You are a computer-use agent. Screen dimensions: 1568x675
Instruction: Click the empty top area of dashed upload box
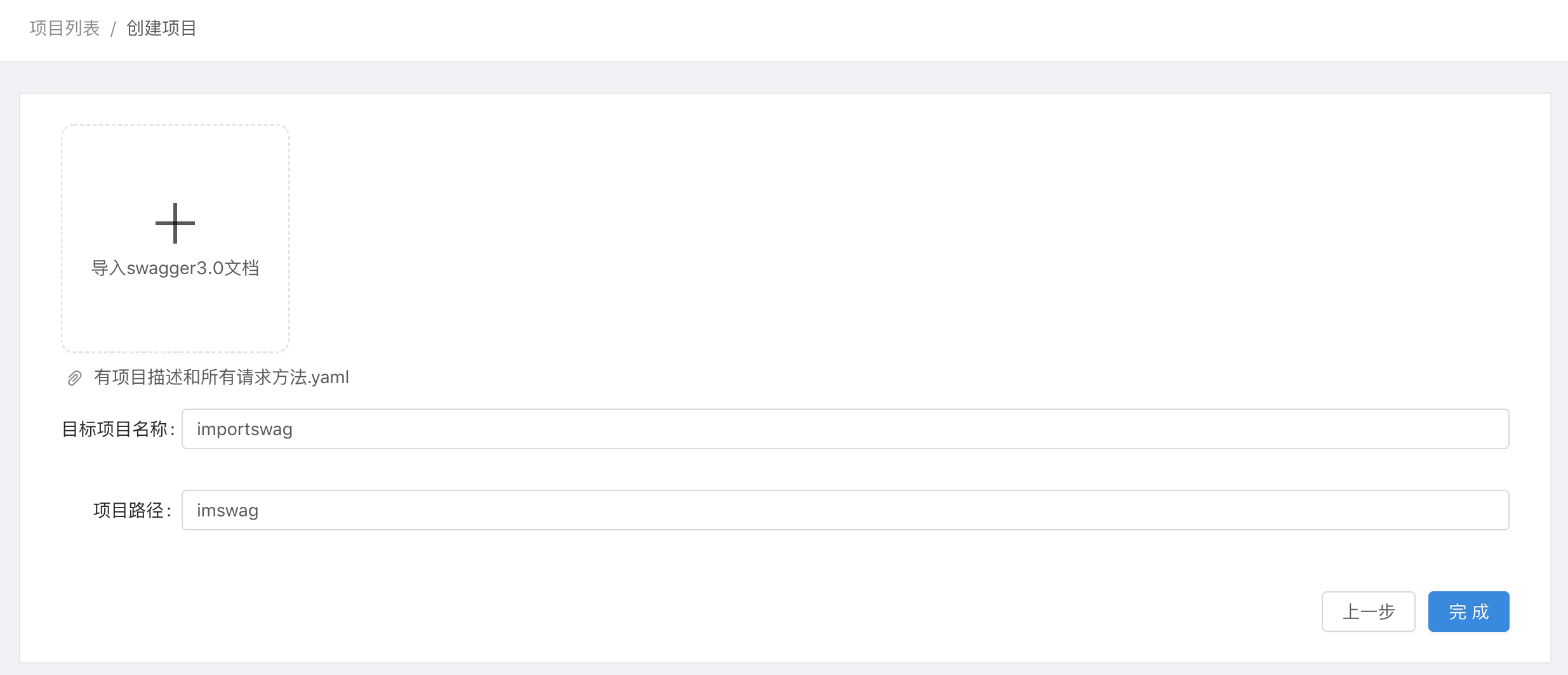175,159
